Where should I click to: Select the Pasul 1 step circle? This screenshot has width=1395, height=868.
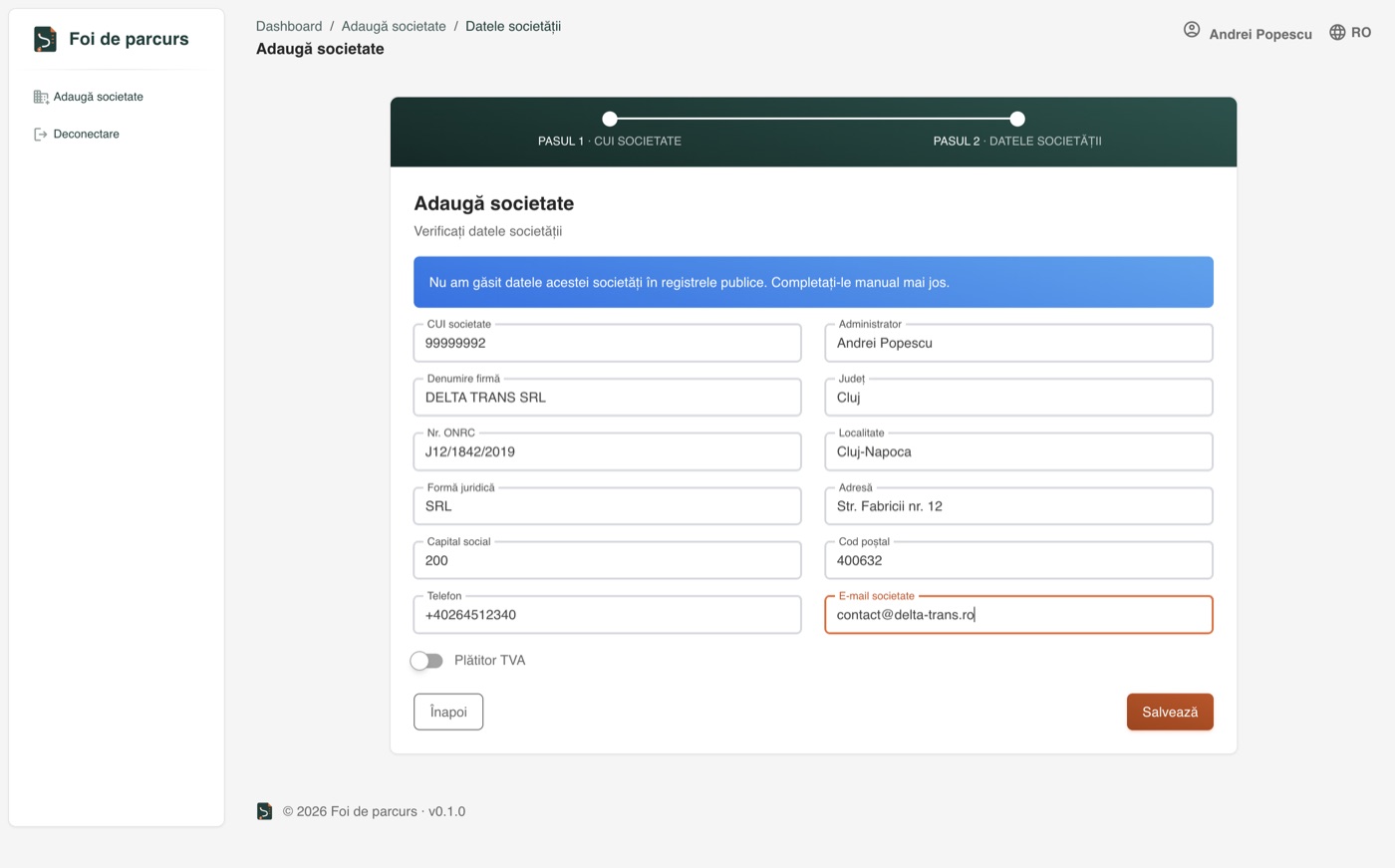[610, 119]
